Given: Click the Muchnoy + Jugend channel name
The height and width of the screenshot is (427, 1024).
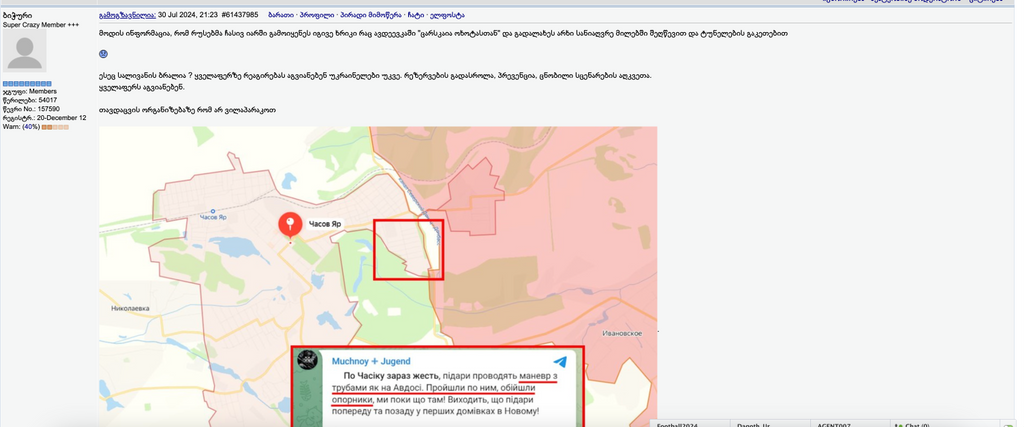Looking at the screenshot, I should tap(371, 361).
